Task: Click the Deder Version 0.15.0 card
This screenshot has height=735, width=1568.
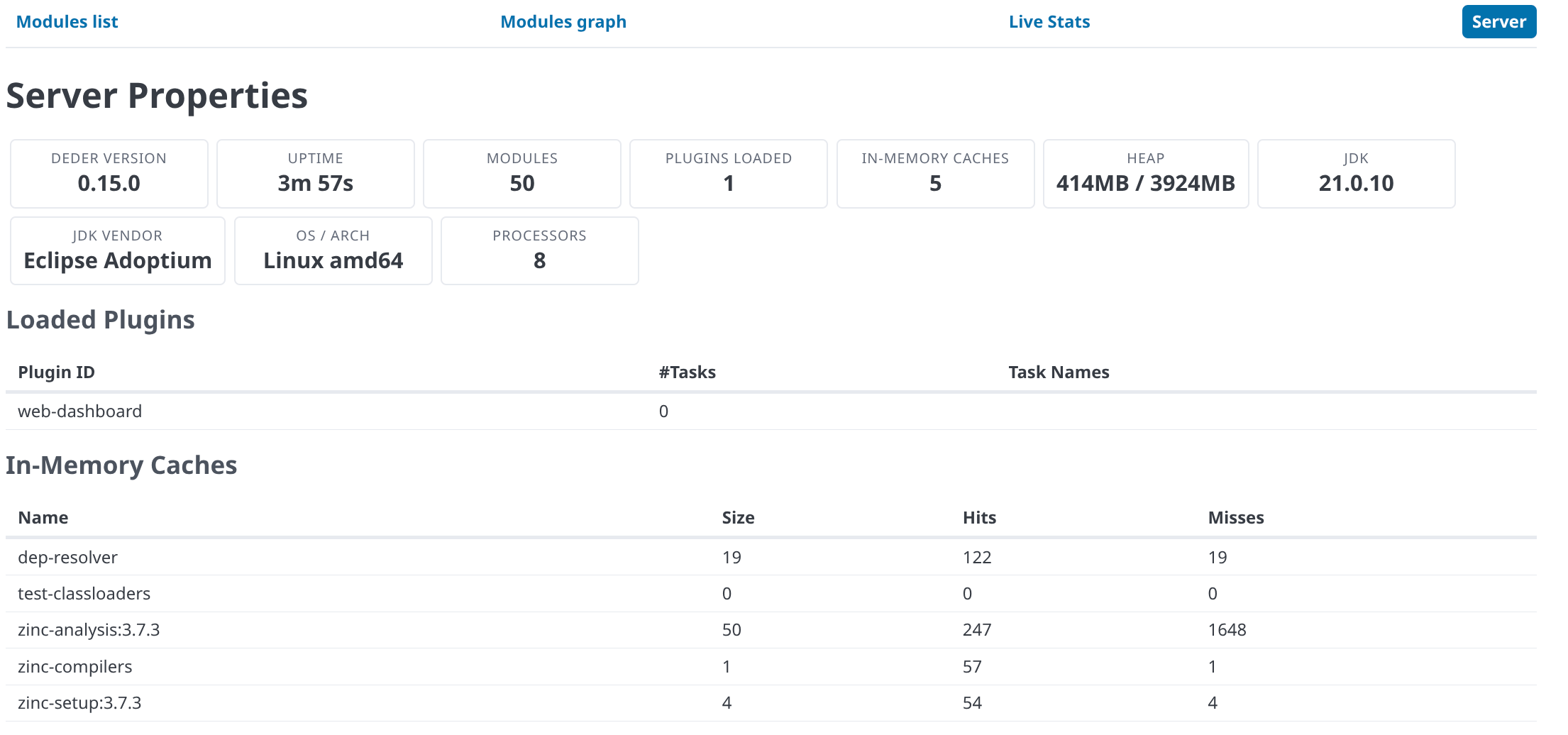Action: click(x=109, y=174)
